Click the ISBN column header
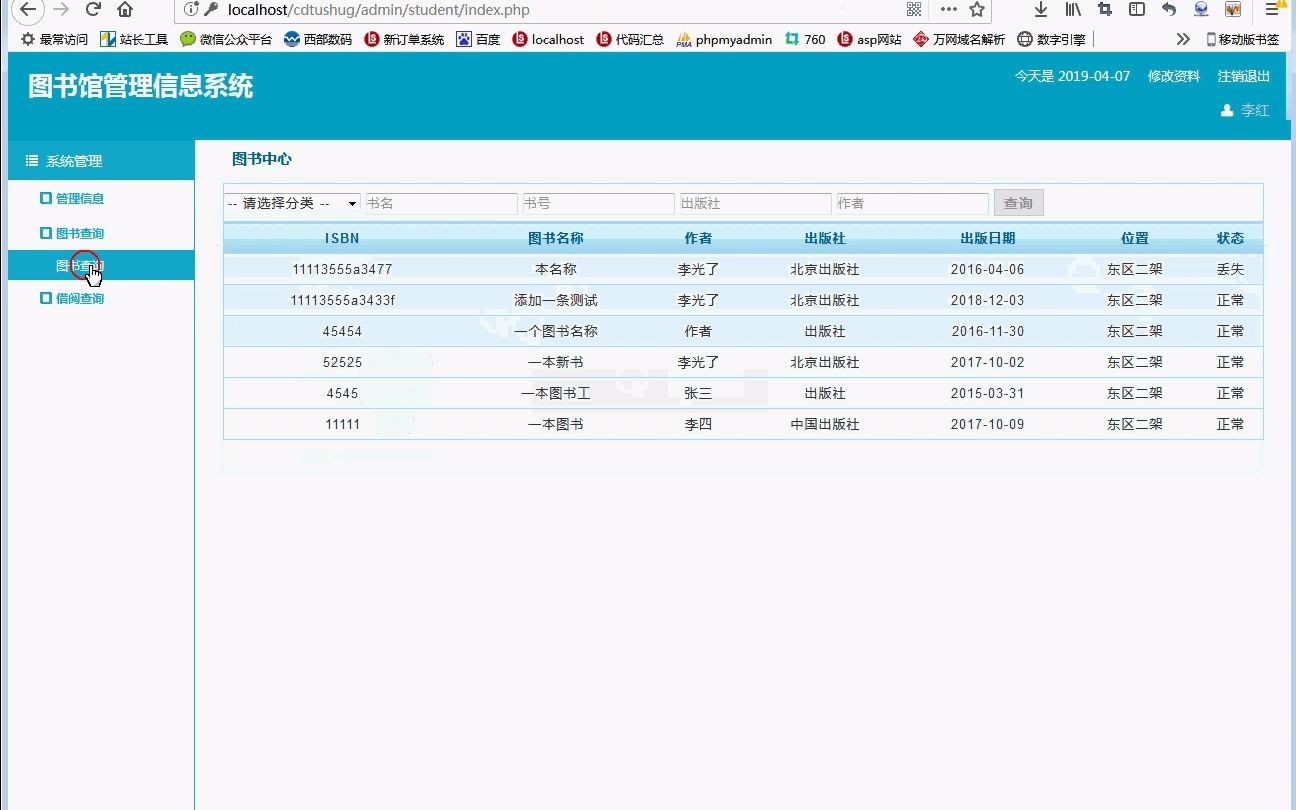This screenshot has width=1296, height=810. pos(342,238)
